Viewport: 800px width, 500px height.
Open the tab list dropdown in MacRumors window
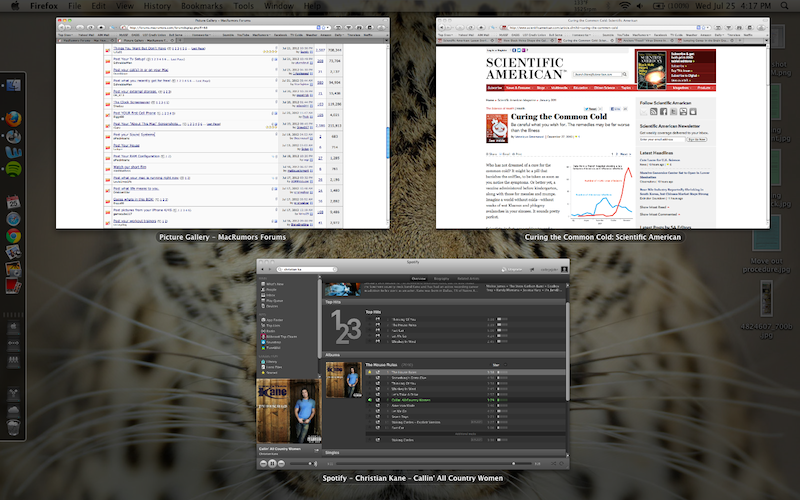point(386,40)
